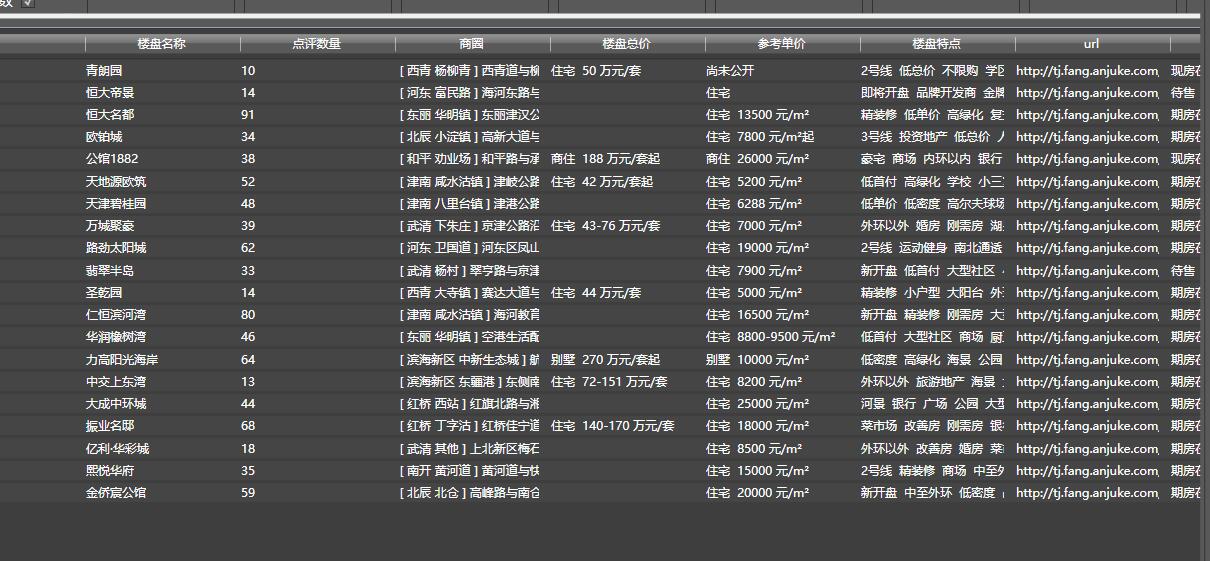Select the 路劲太阳城 name cell
The width and height of the screenshot is (1210, 561).
[116, 248]
